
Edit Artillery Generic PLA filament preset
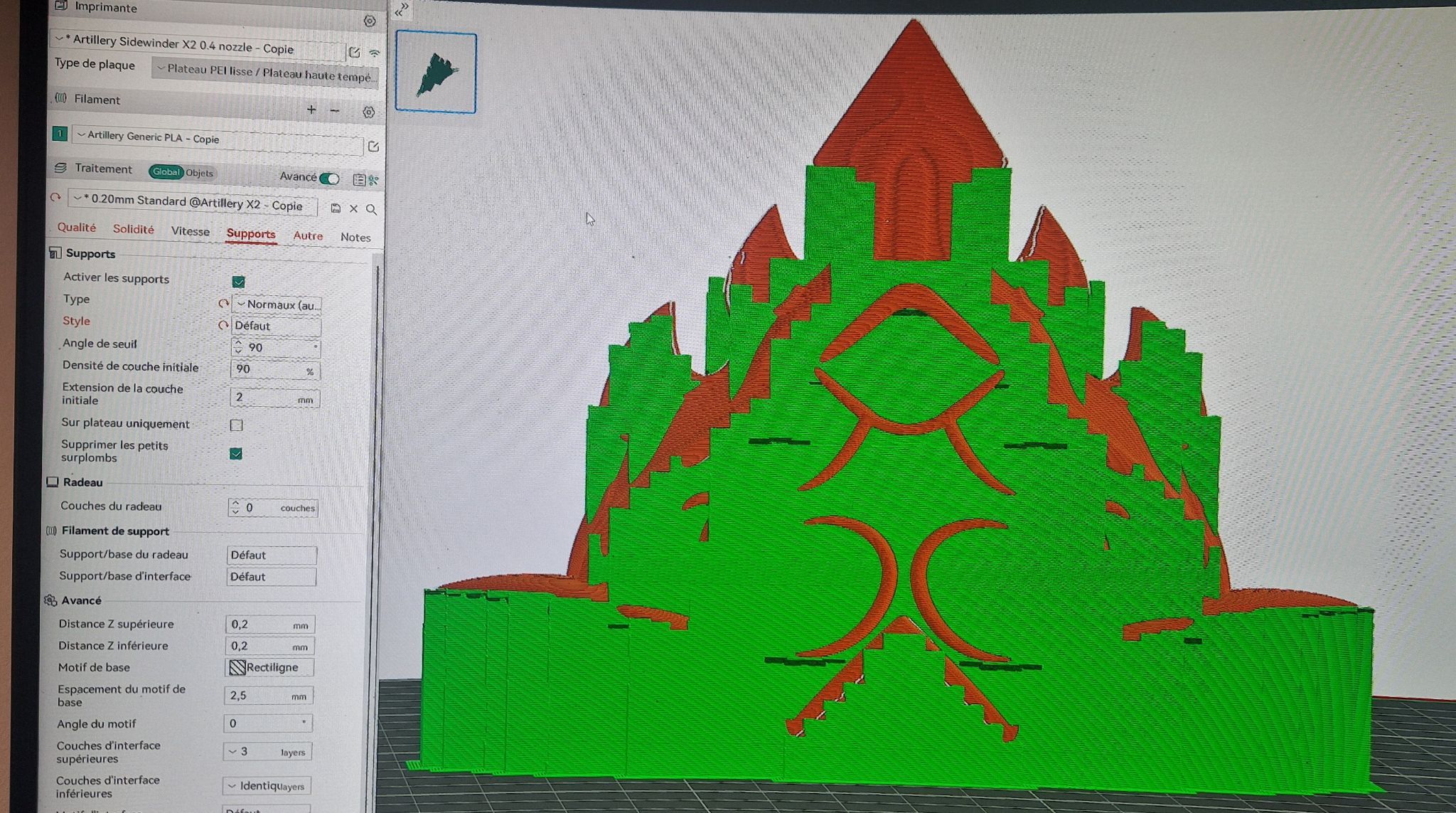click(373, 147)
